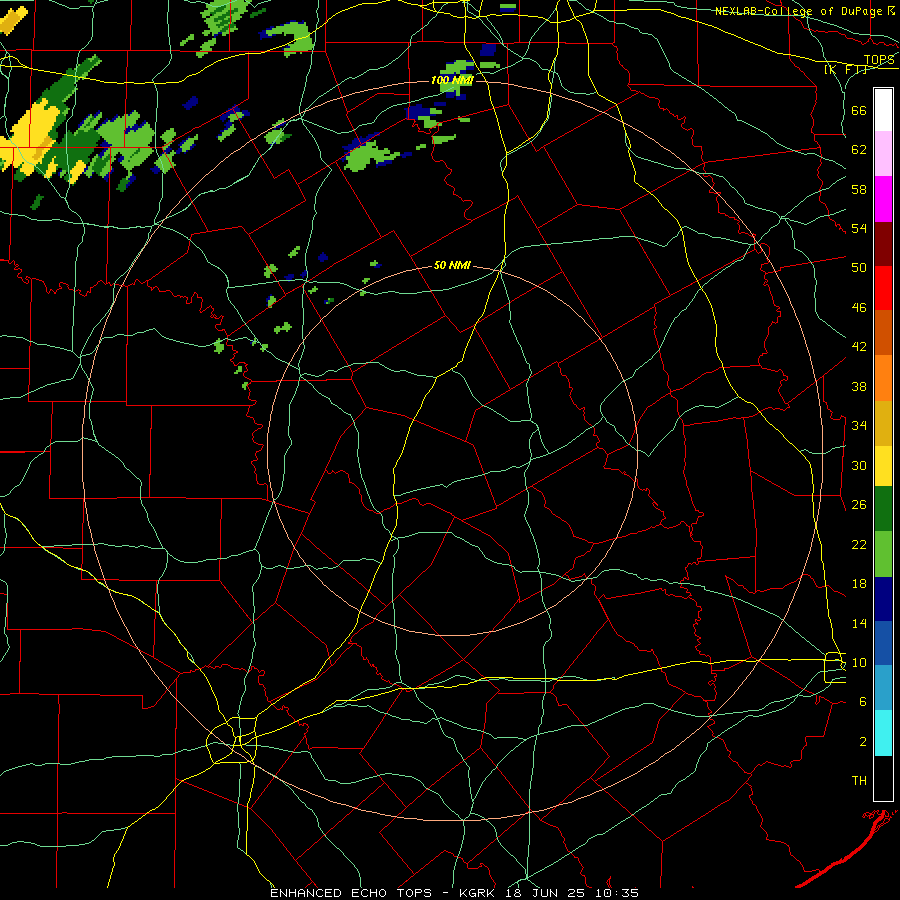Click the legend value 50
Viewport: 900px width, 900px height.
859,267
